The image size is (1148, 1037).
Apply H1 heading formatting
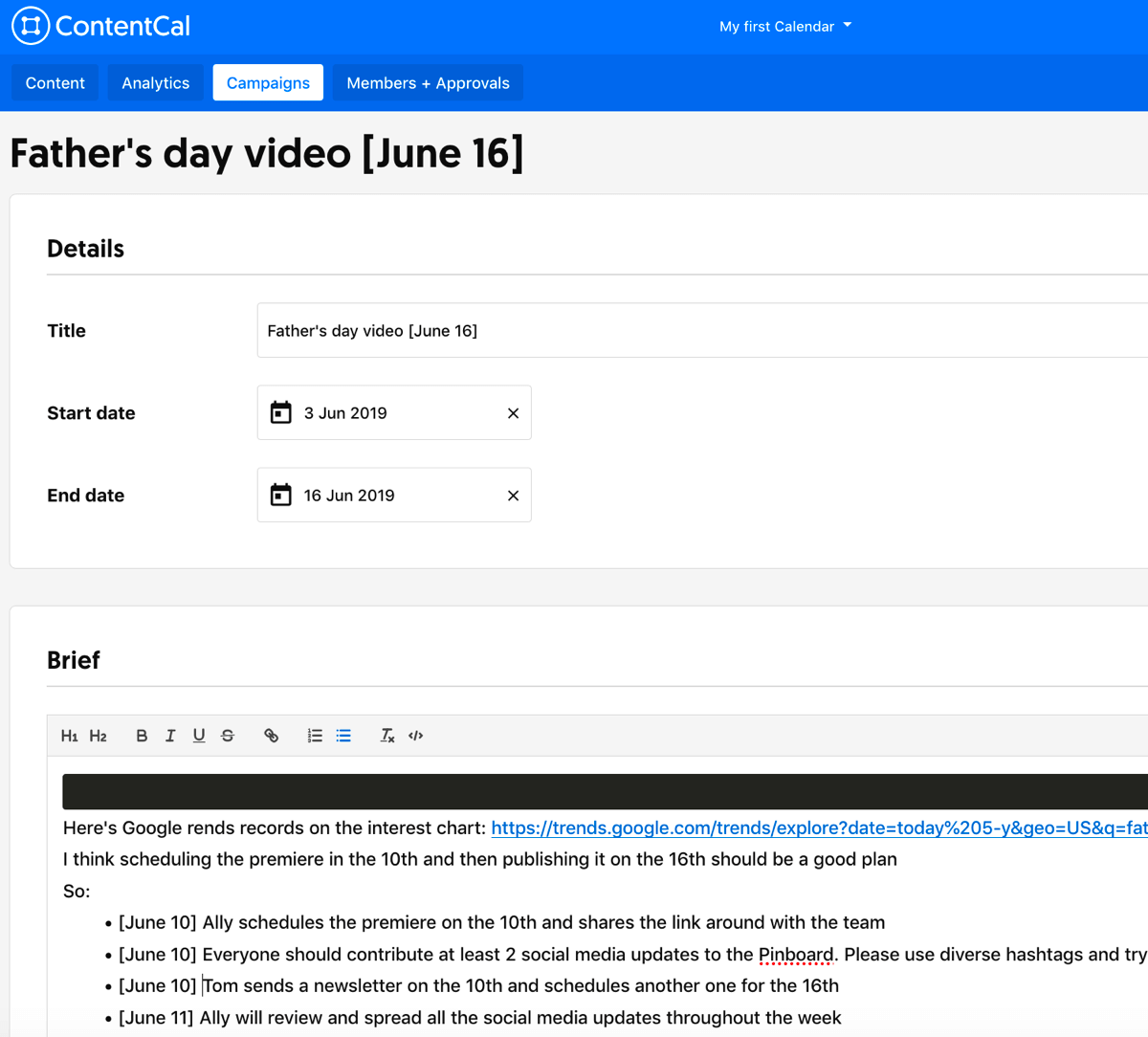[69, 735]
